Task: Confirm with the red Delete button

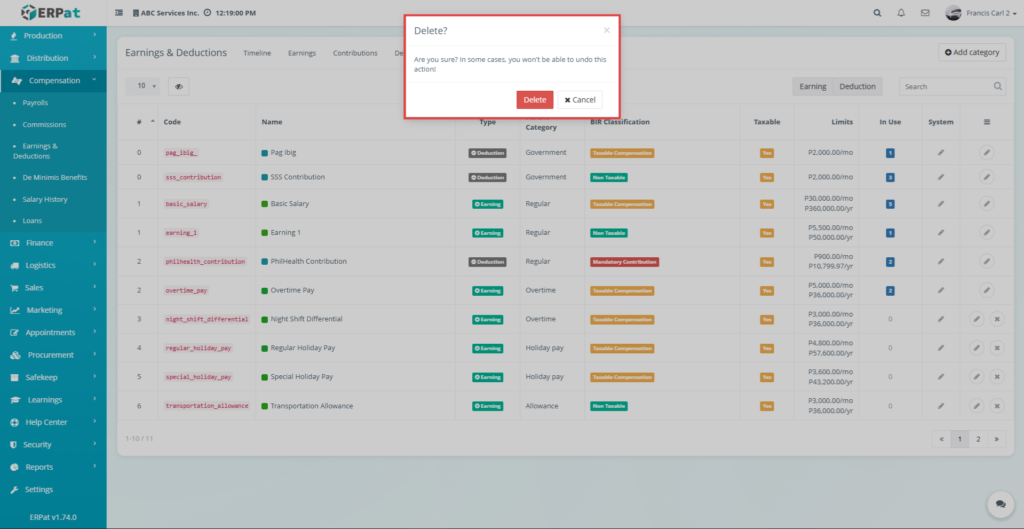Action: coord(534,100)
